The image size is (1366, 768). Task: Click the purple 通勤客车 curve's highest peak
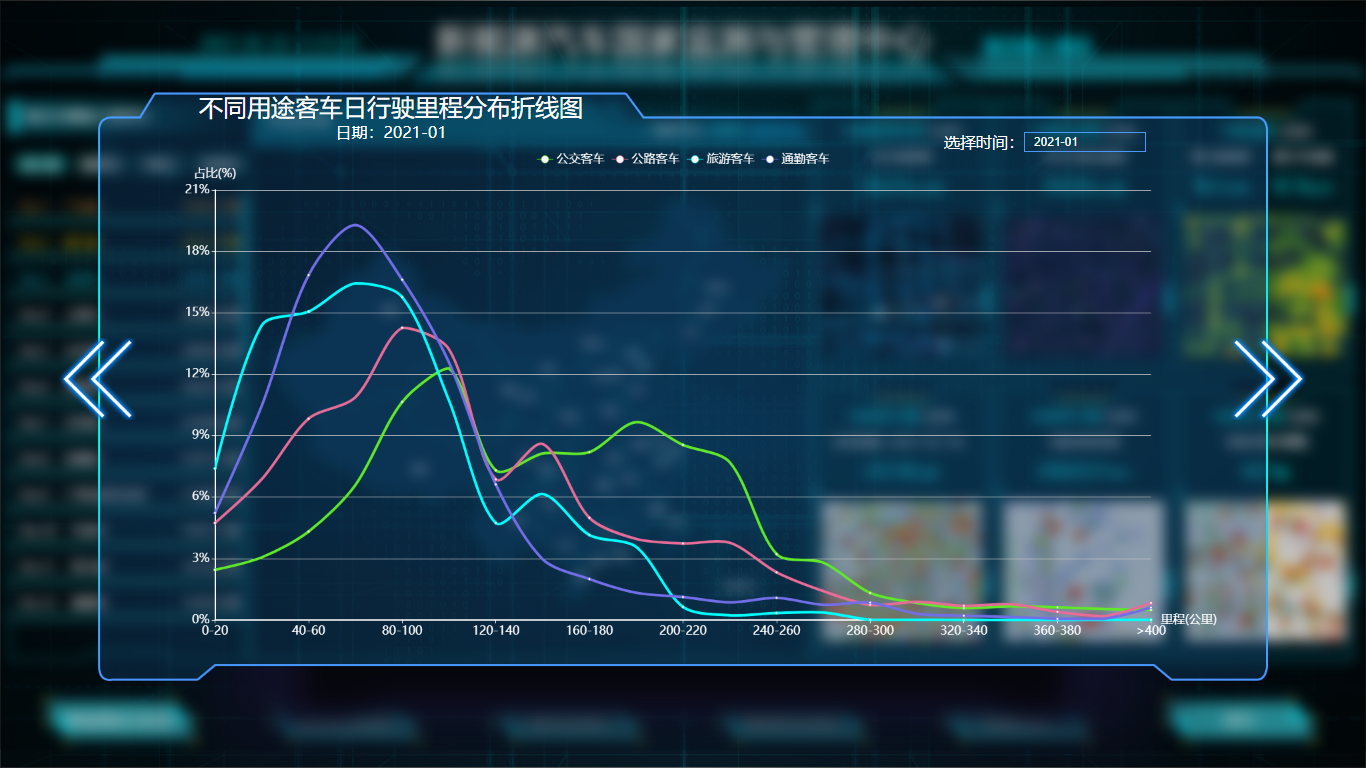pyautogui.click(x=355, y=225)
